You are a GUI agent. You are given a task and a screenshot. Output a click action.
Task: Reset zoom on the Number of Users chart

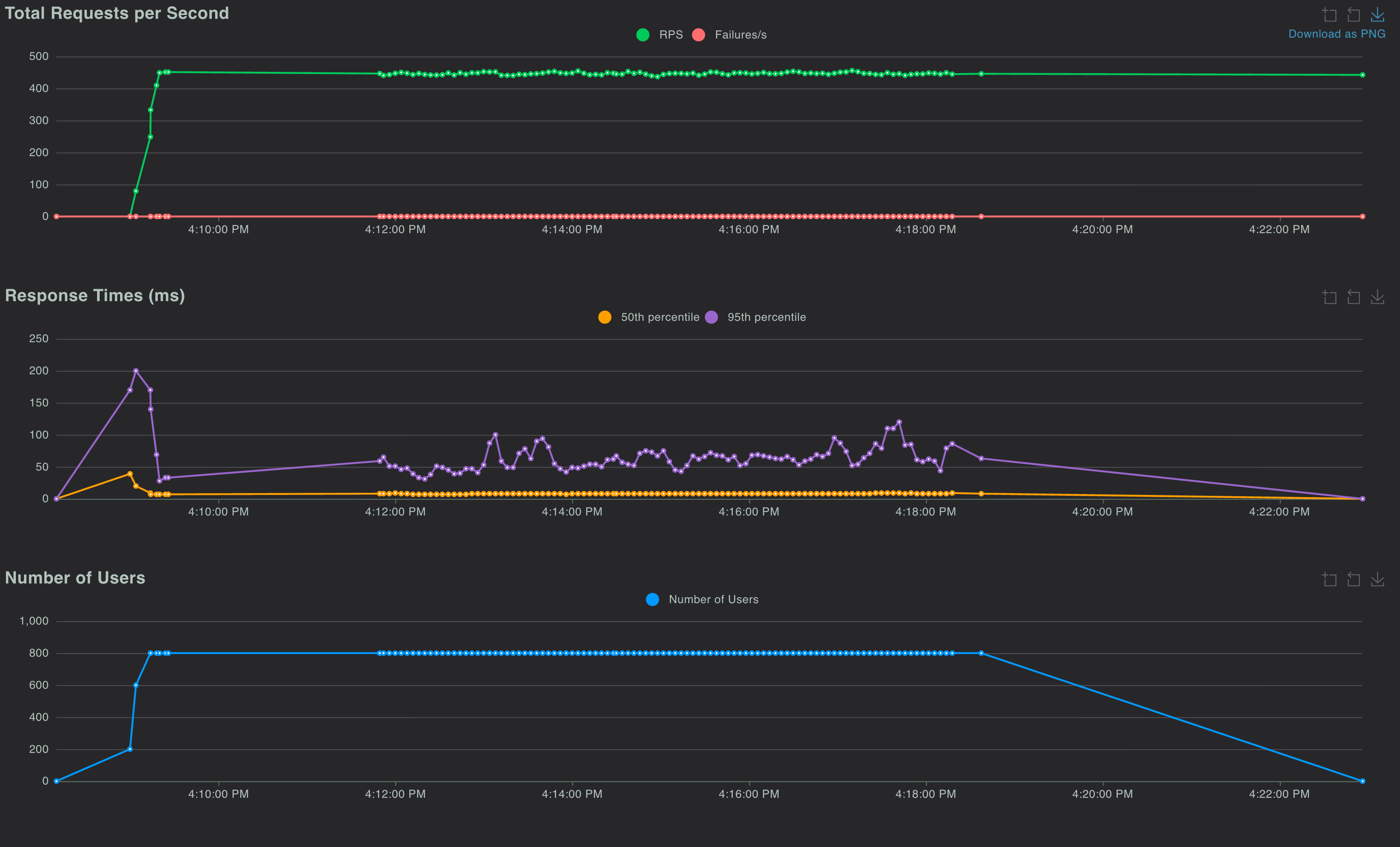pos(1353,579)
